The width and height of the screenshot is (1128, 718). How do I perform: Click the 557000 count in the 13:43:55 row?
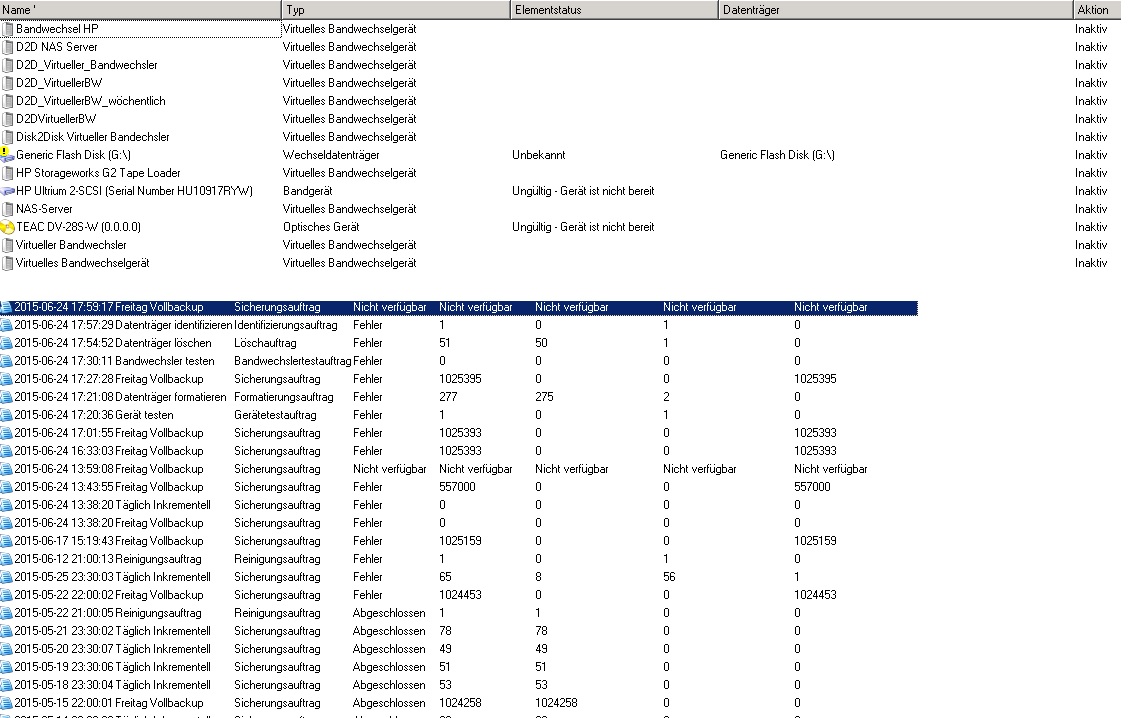pyautogui.click(x=458, y=487)
